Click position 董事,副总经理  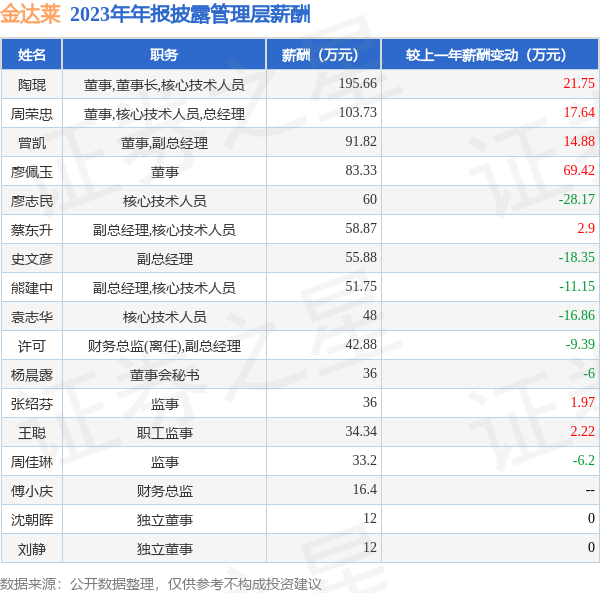pyautogui.click(x=164, y=143)
